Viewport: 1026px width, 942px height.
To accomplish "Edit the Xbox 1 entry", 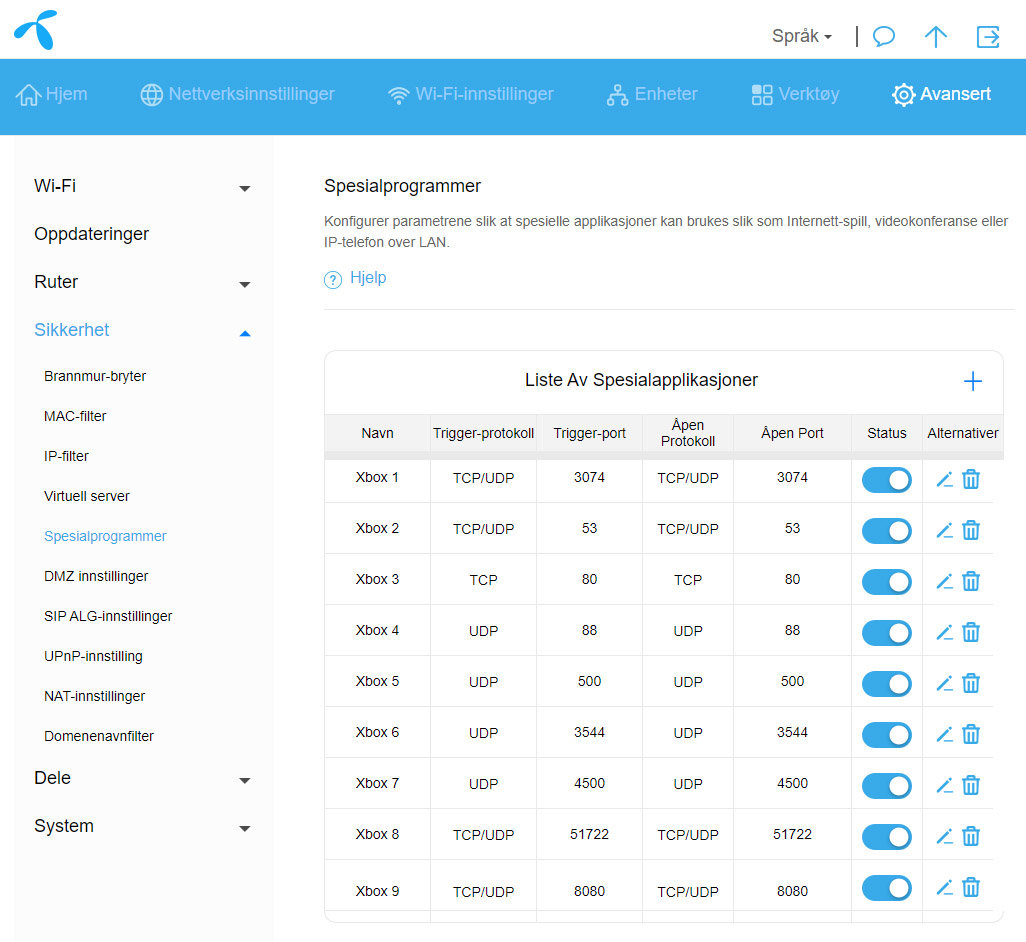I will (944, 480).
